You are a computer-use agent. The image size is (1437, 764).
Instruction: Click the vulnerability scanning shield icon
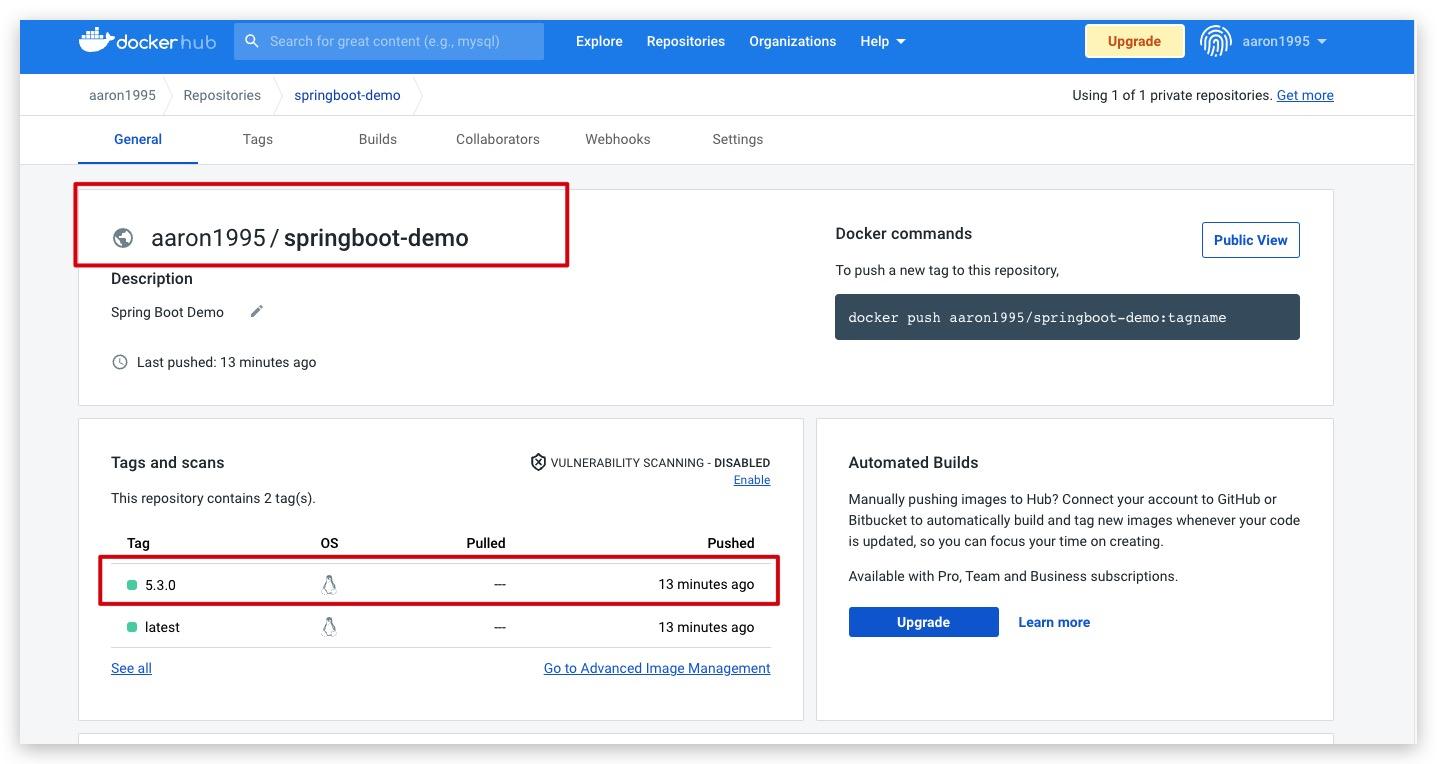(538, 462)
